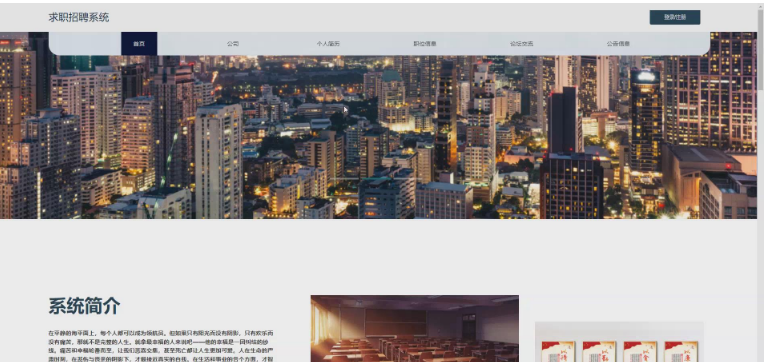Select the 职位信息 menu item
This screenshot has width=769, height=362.
425,44
